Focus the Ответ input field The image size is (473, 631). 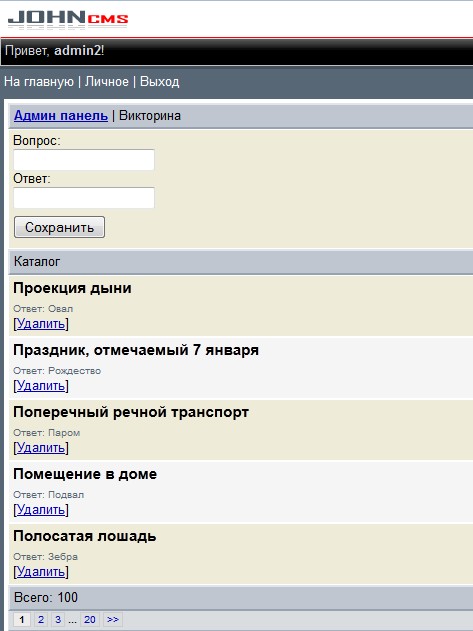coord(84,198)
